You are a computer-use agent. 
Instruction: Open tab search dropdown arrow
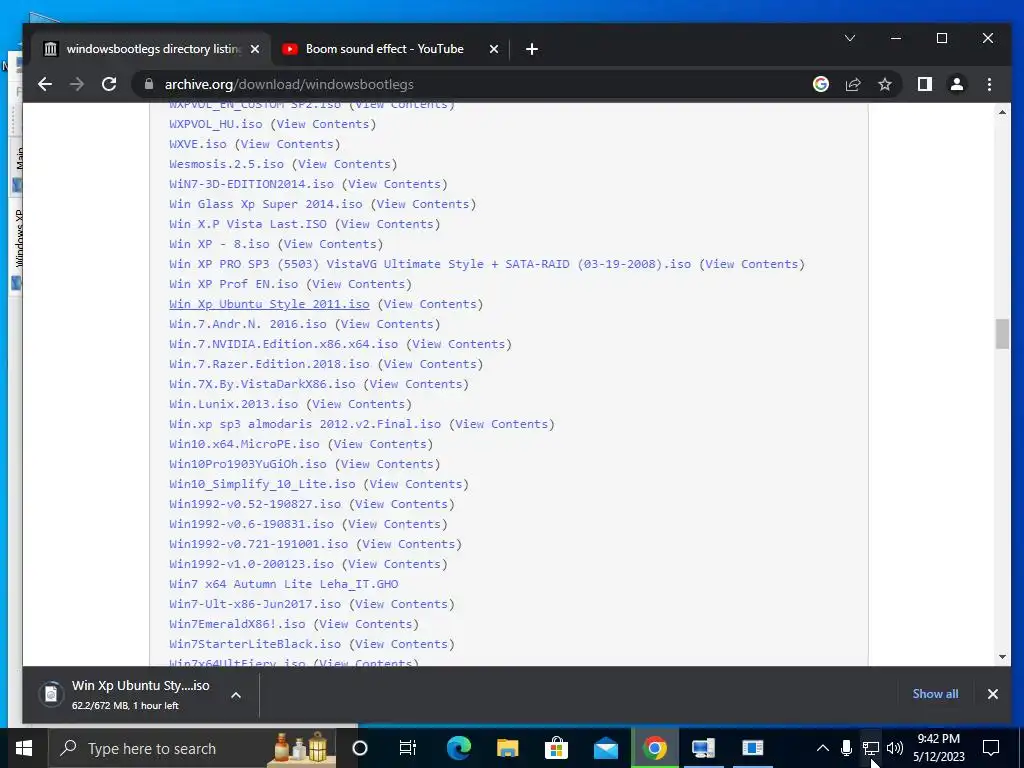(850, 39)
